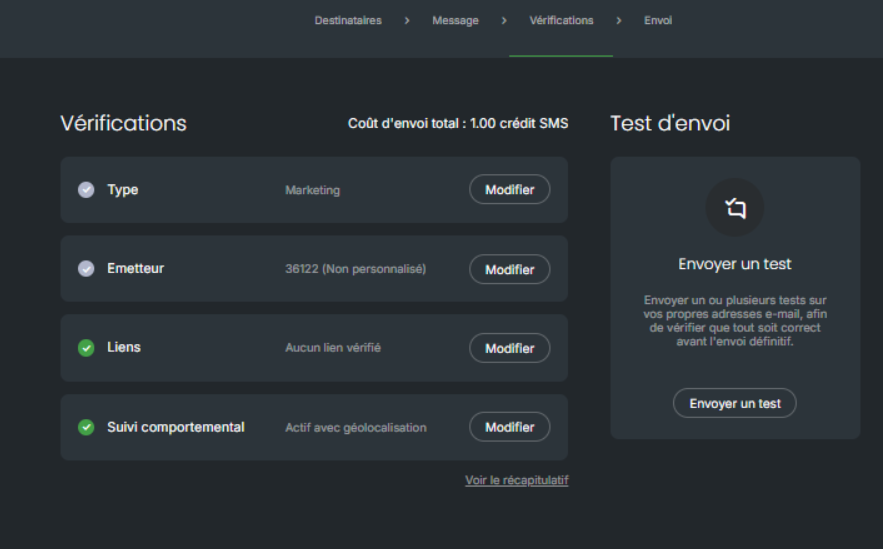This screenshot has height=549, width=883.
Task: Click the green check icon beside Liens
Action: pos(86,348)
